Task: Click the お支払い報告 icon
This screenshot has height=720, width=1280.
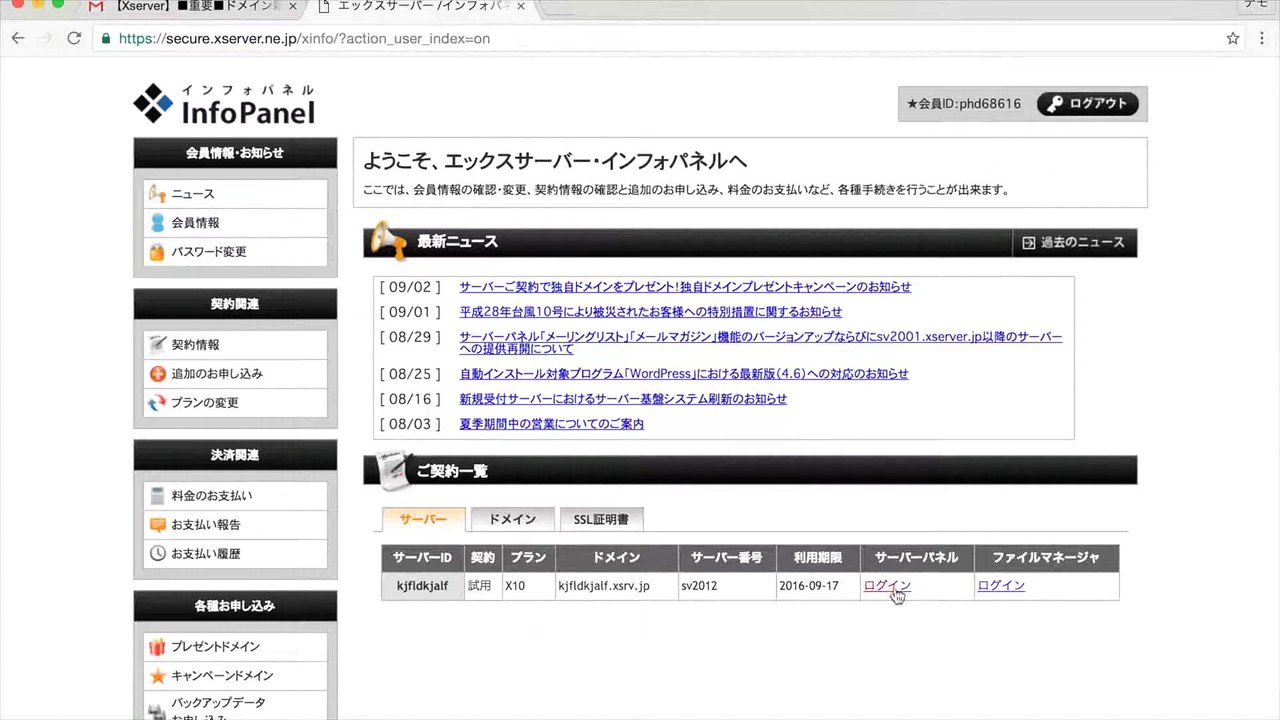Action: coord(157,524)
